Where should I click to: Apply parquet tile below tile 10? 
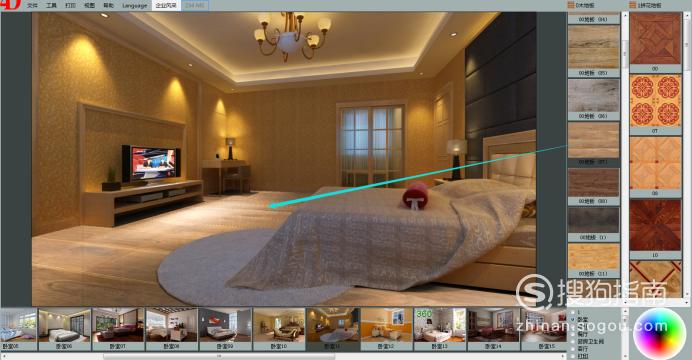point(655,279)
